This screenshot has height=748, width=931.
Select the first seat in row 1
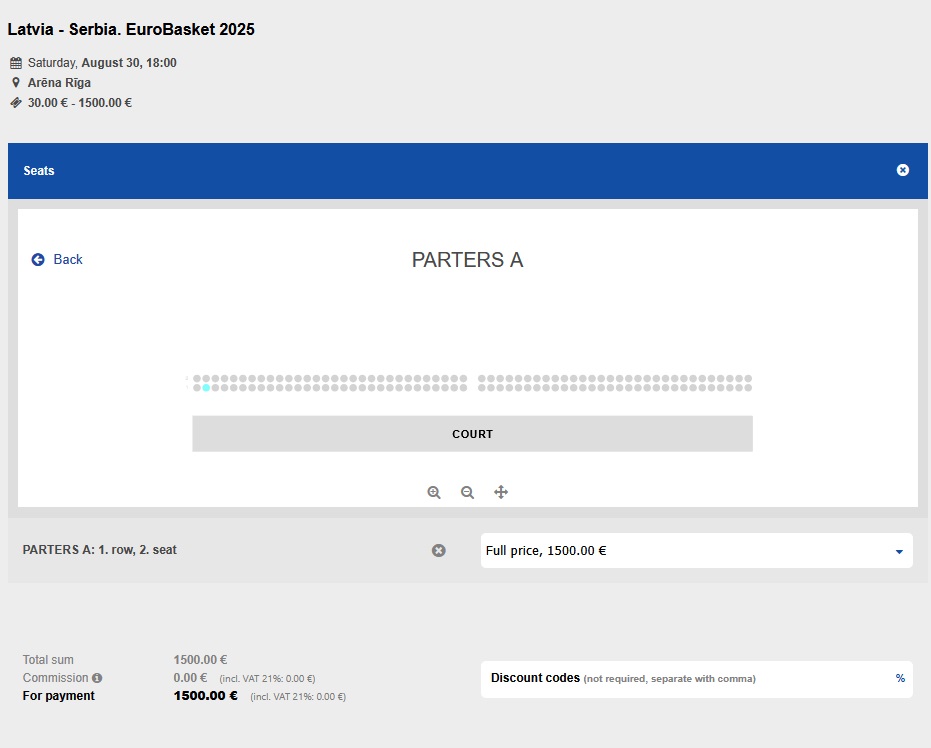(x=197, y=388)
